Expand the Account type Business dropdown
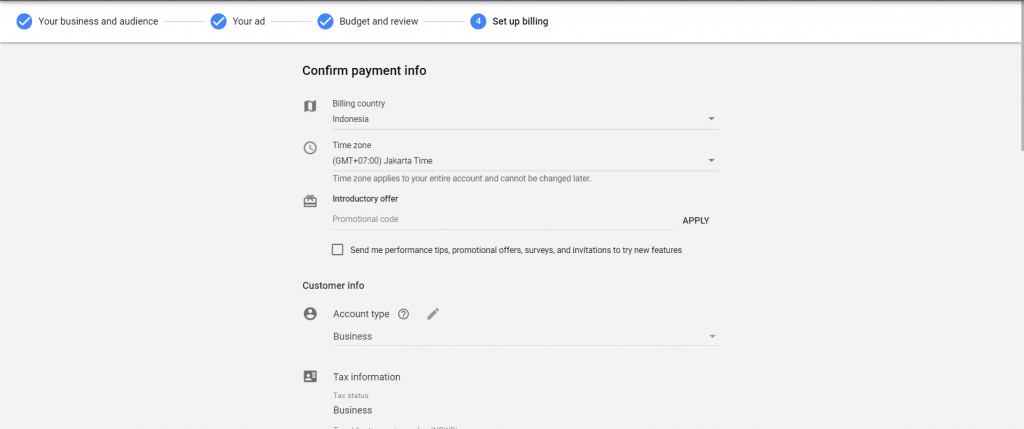 pyautogui.click(x=525, y=336)
